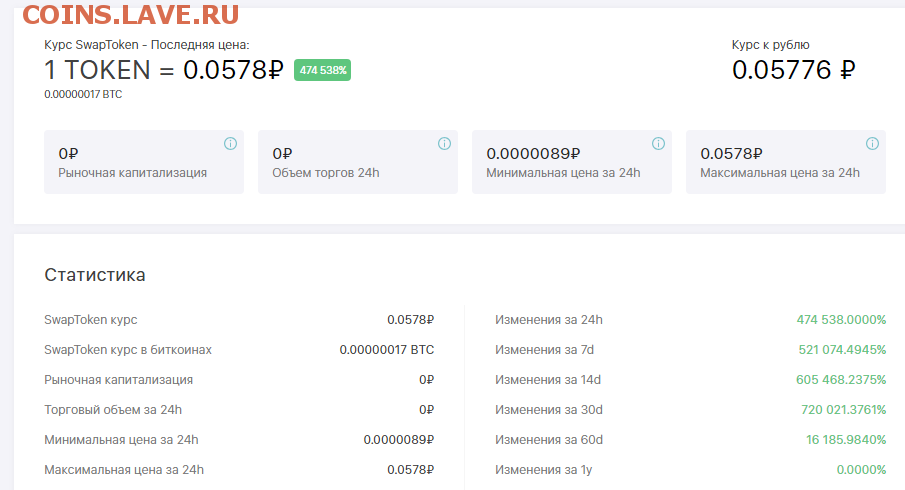905x490 pixels.
Task: Click the 720 021.3761% change value
Action: pos(844,410)
